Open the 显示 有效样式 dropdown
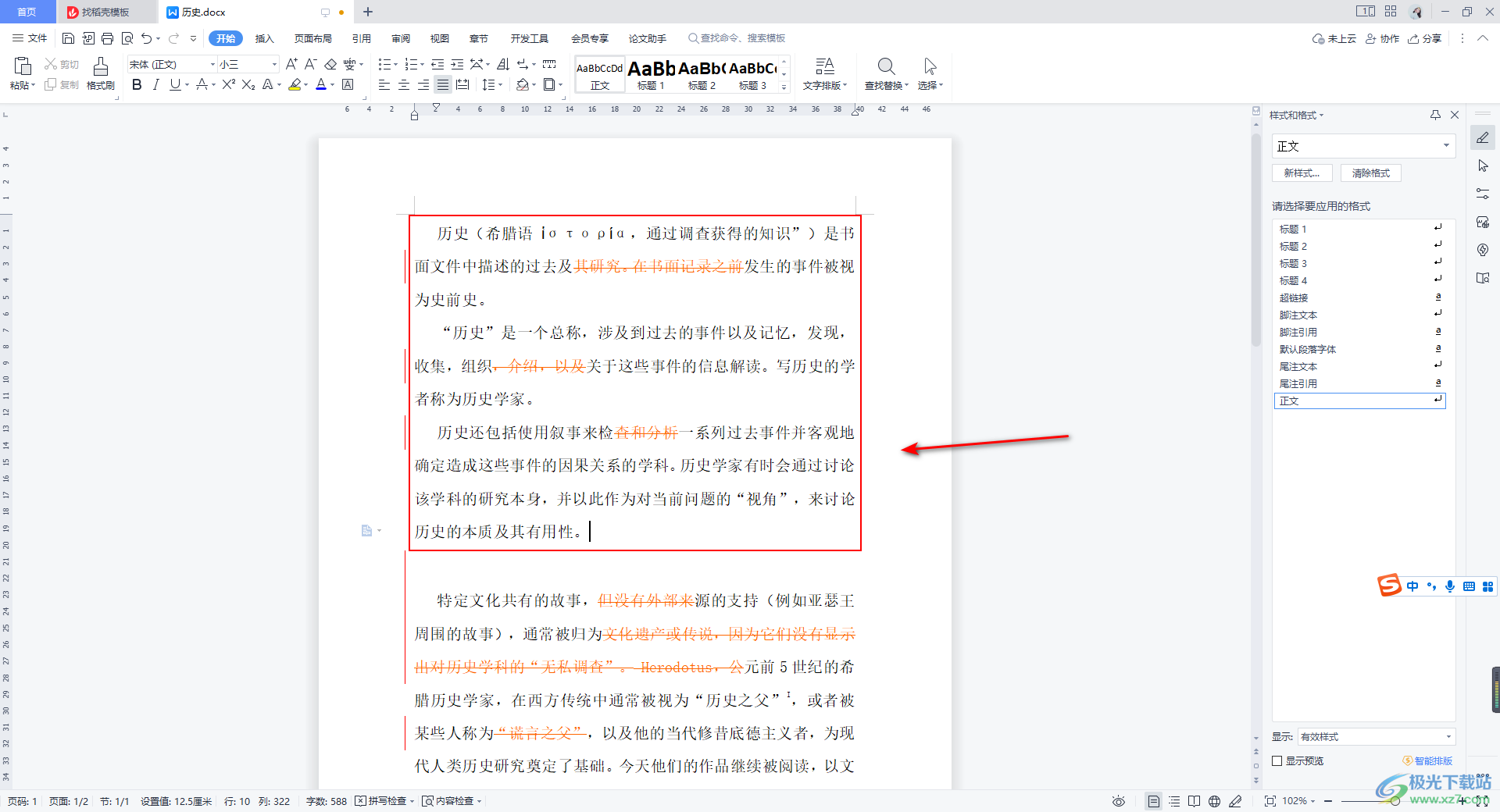Viewport: 1500px width, 812px height. point(1376,736)
